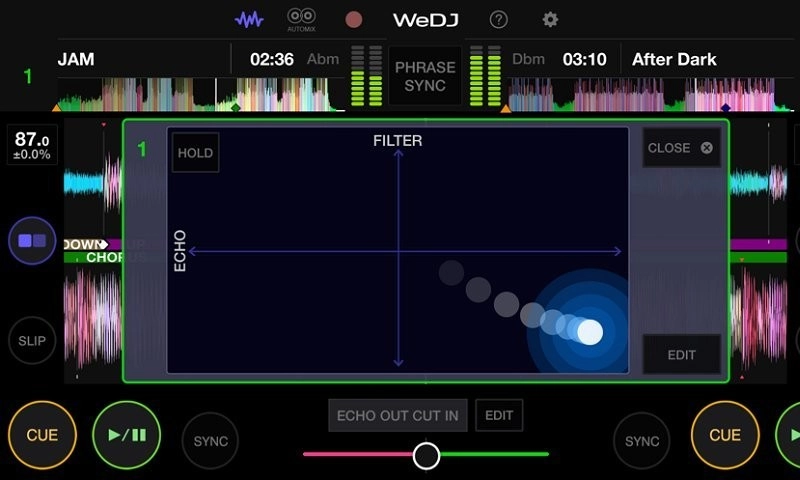Enable SYNC on the left deck

click(x=210, y=441)
